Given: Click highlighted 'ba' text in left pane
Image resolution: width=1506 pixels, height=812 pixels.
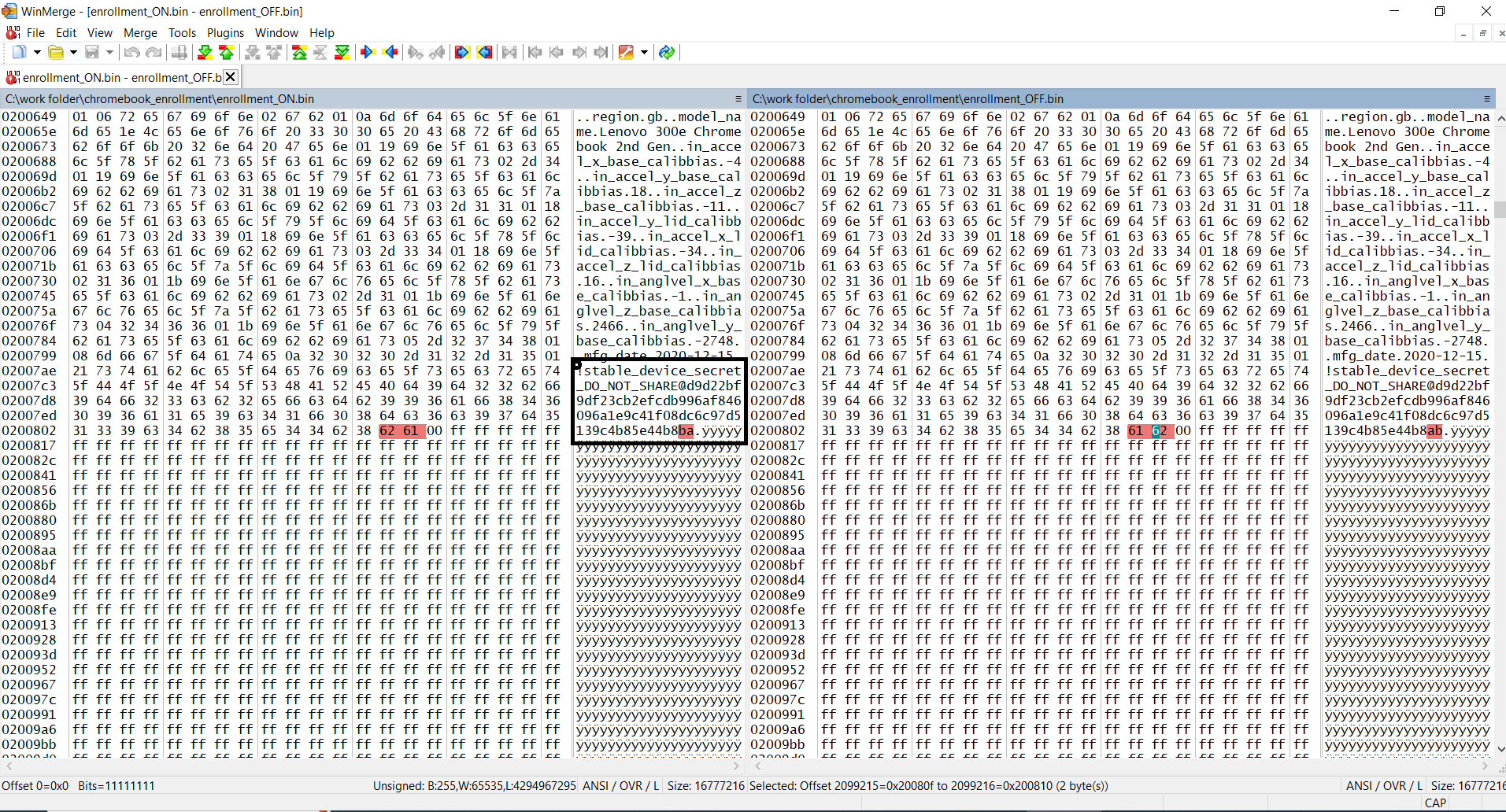Looking at the screenshot, I should pos(686,431).
